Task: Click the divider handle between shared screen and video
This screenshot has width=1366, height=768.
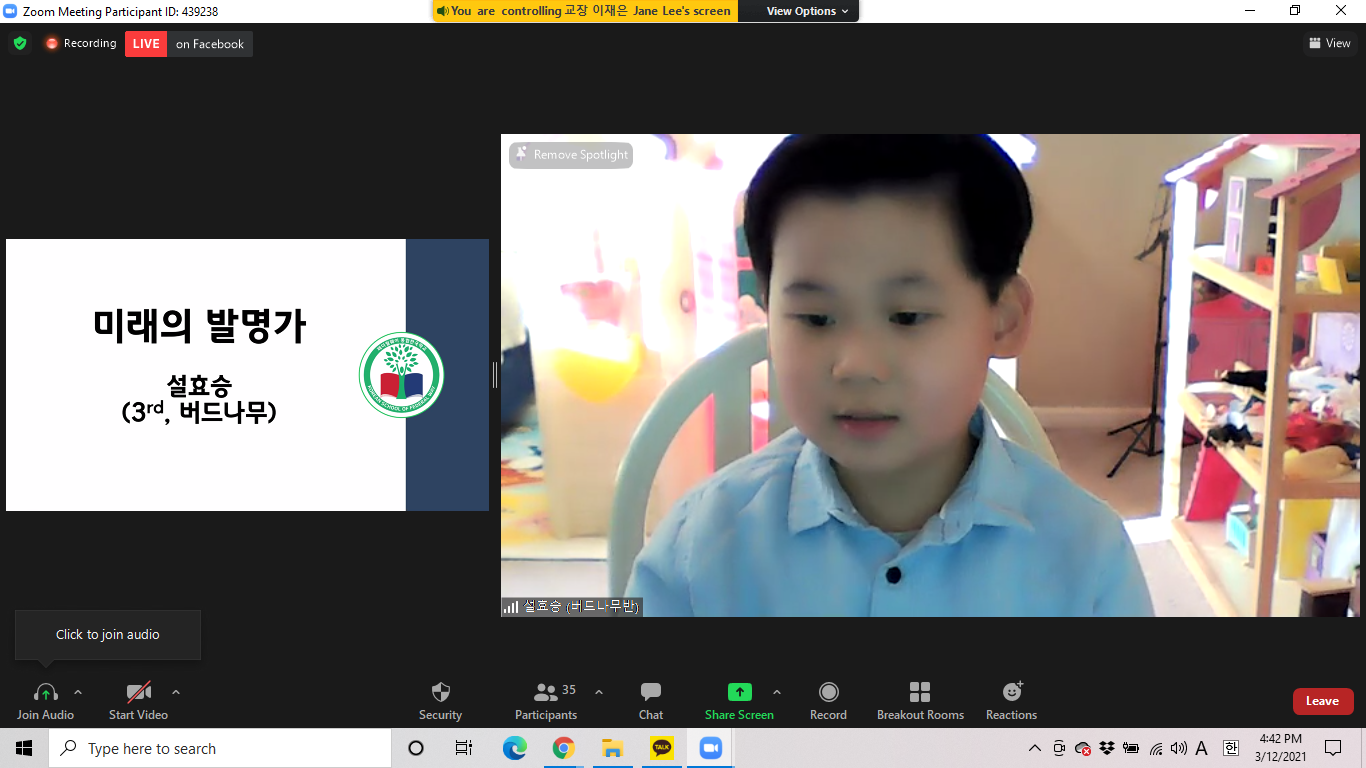Action: pos(495,375)
